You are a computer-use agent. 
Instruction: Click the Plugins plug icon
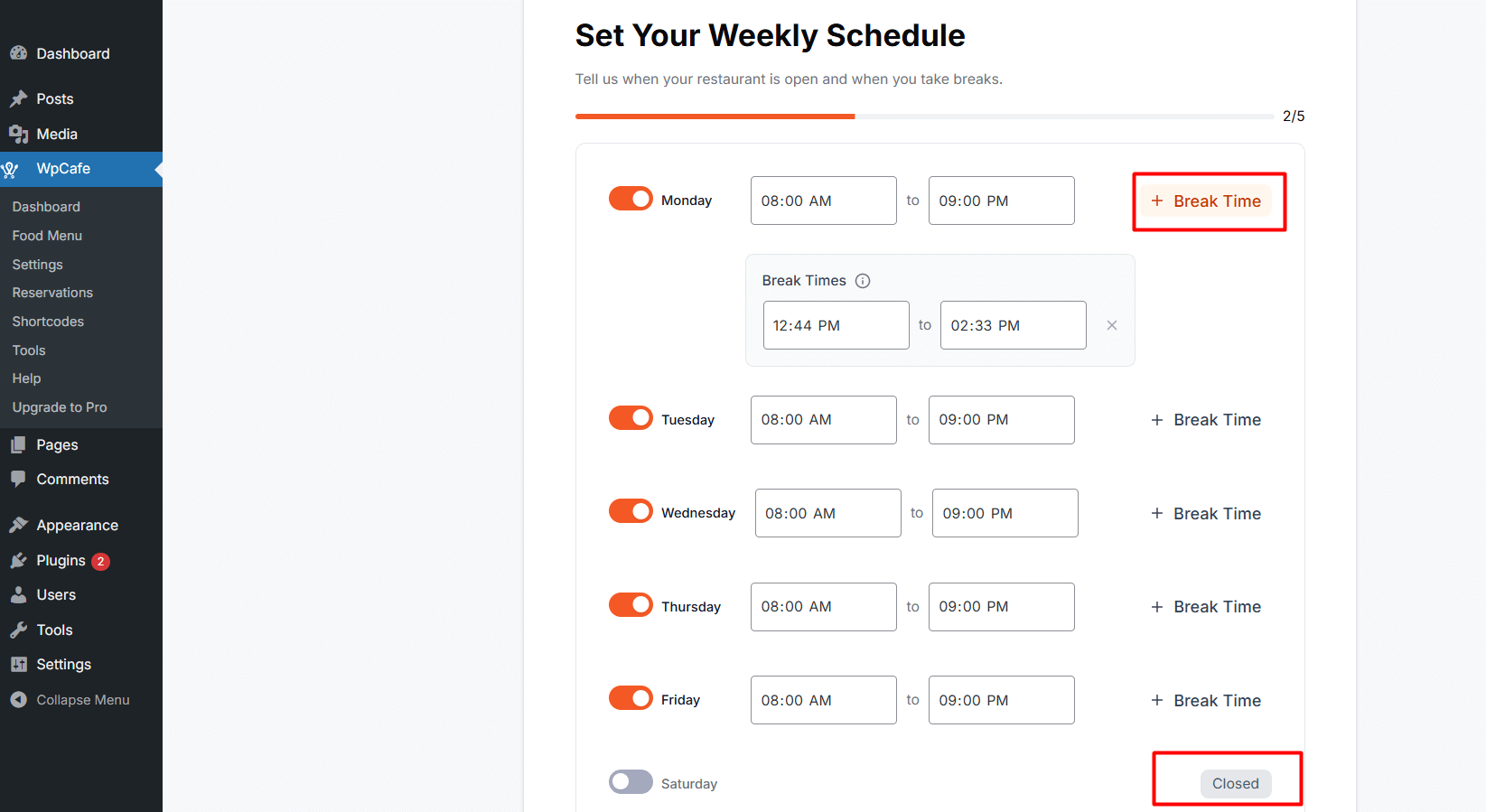tap(18, 561)
